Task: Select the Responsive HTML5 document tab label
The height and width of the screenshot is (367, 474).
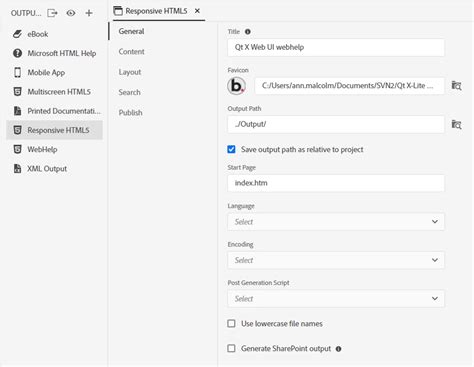Action: 156,11
